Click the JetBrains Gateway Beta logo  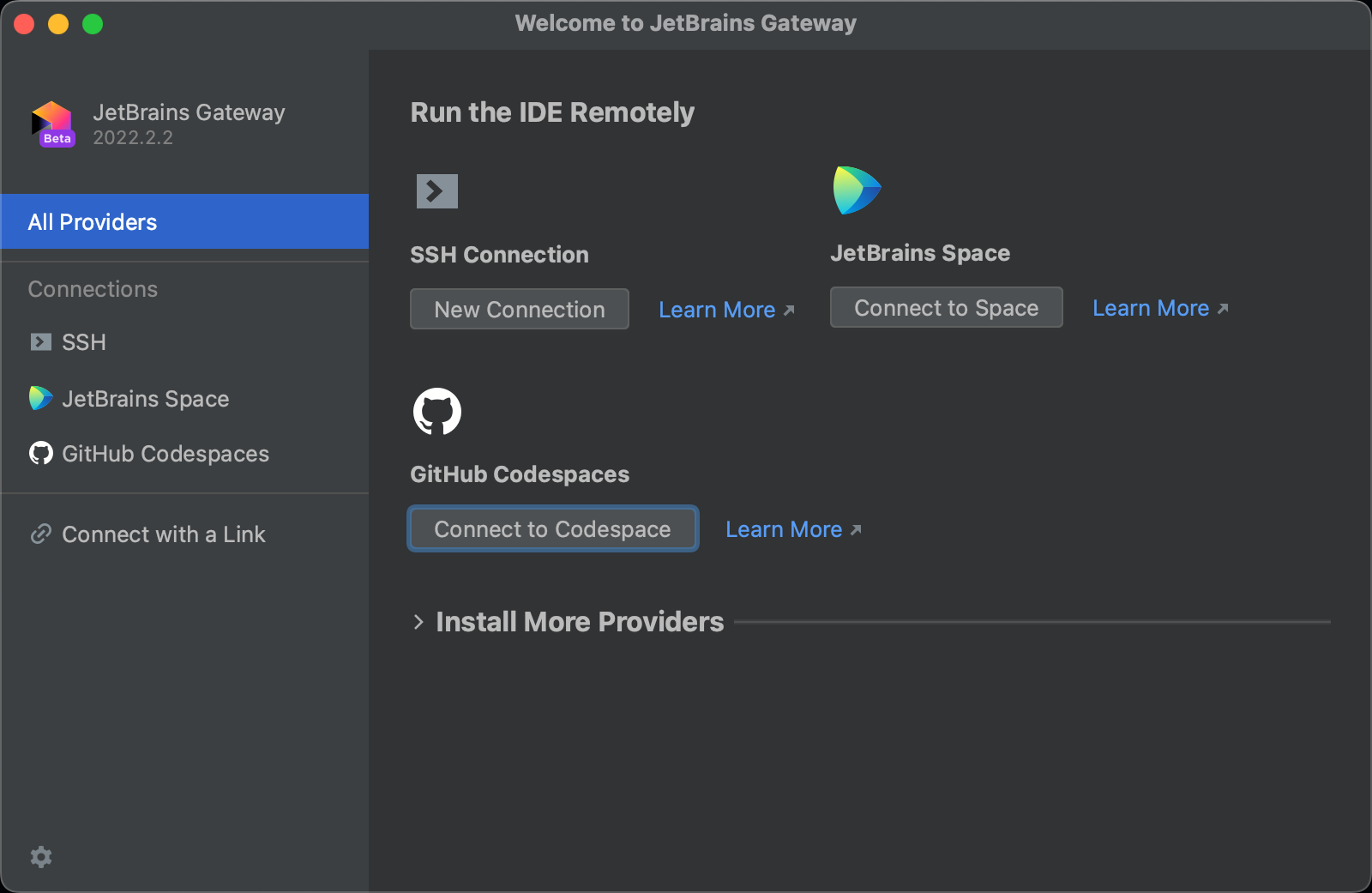tap(53, 124)
